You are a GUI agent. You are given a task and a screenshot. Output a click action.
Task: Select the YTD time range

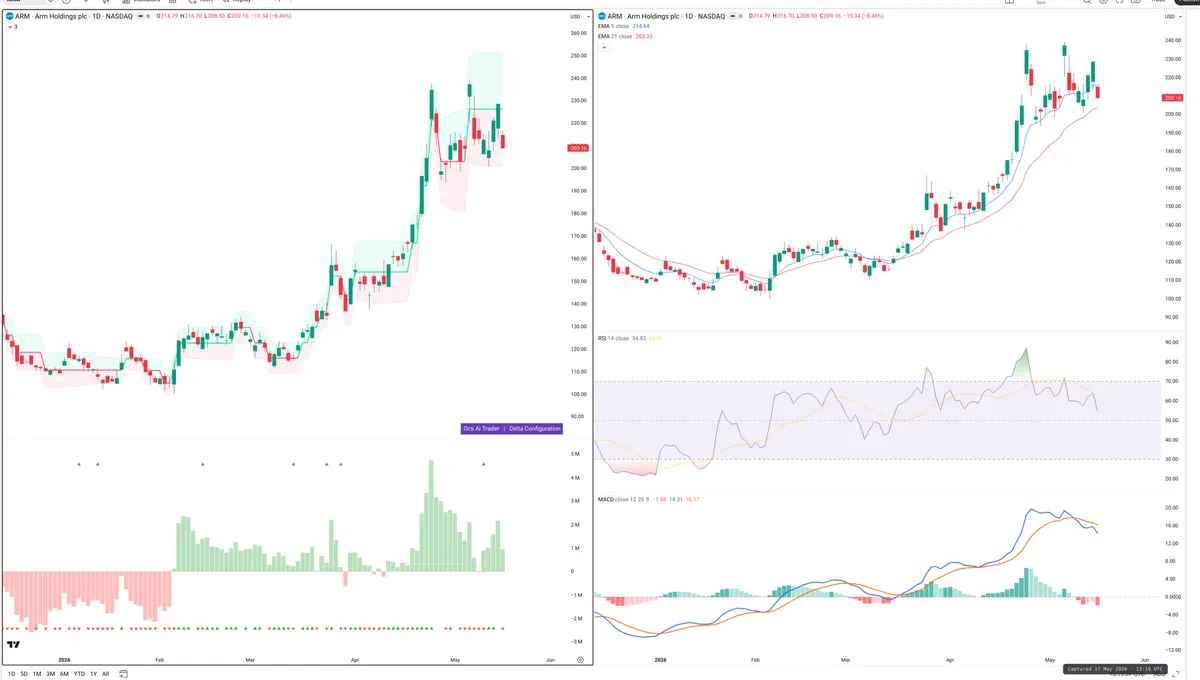pos(79,674)
